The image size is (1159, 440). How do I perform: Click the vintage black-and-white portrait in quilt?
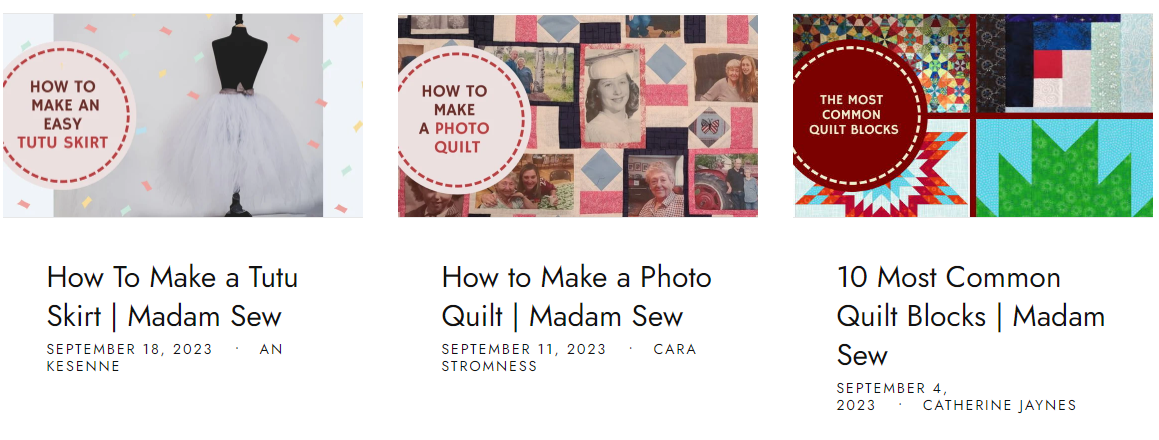click(612, 97)
